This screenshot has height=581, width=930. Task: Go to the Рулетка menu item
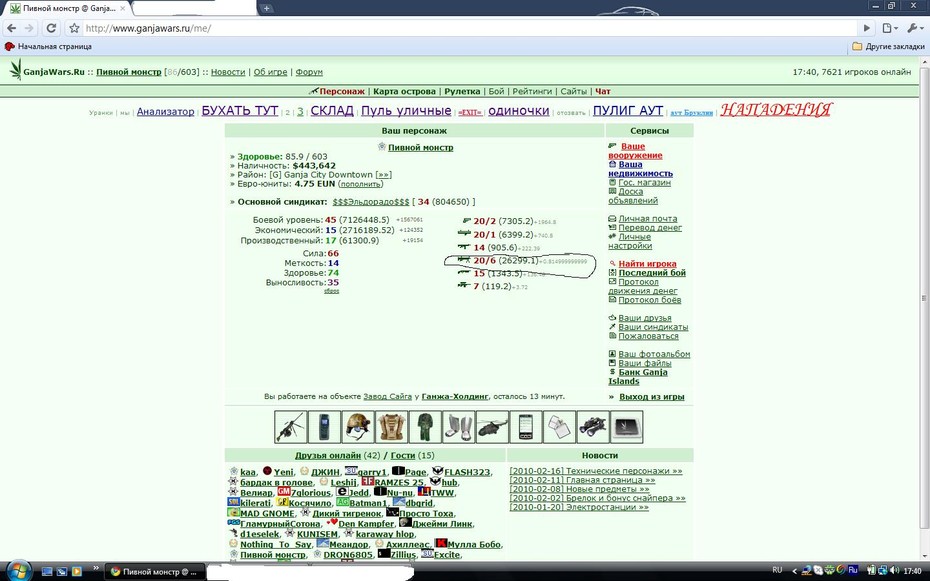coord(462,91)
